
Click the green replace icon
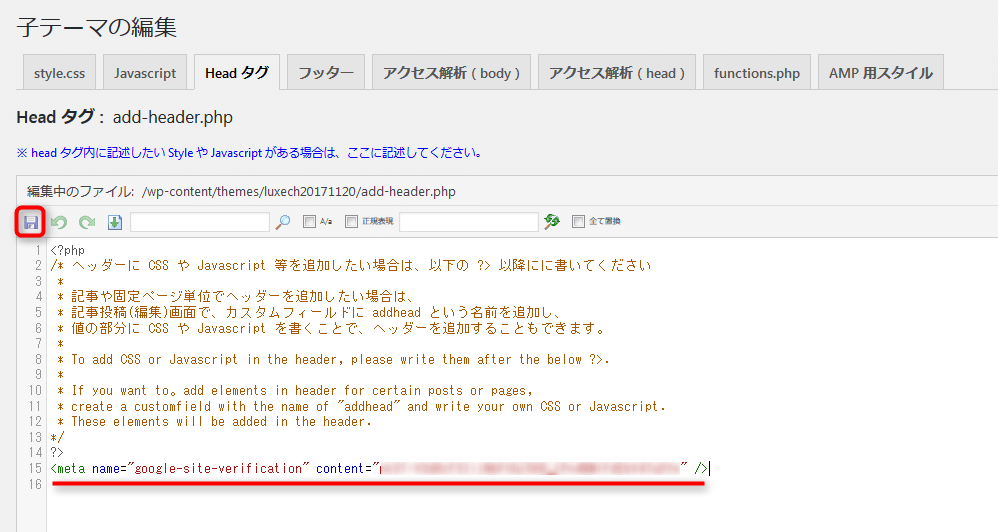pyautogui.click(x=551, y=222)
